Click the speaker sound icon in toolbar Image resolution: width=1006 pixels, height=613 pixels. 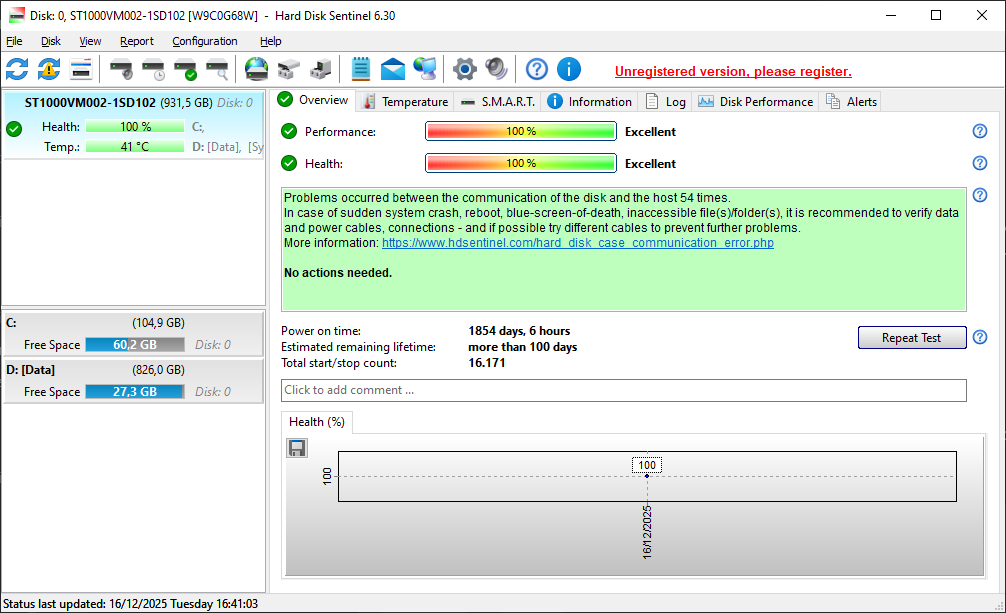coord(497,69)
